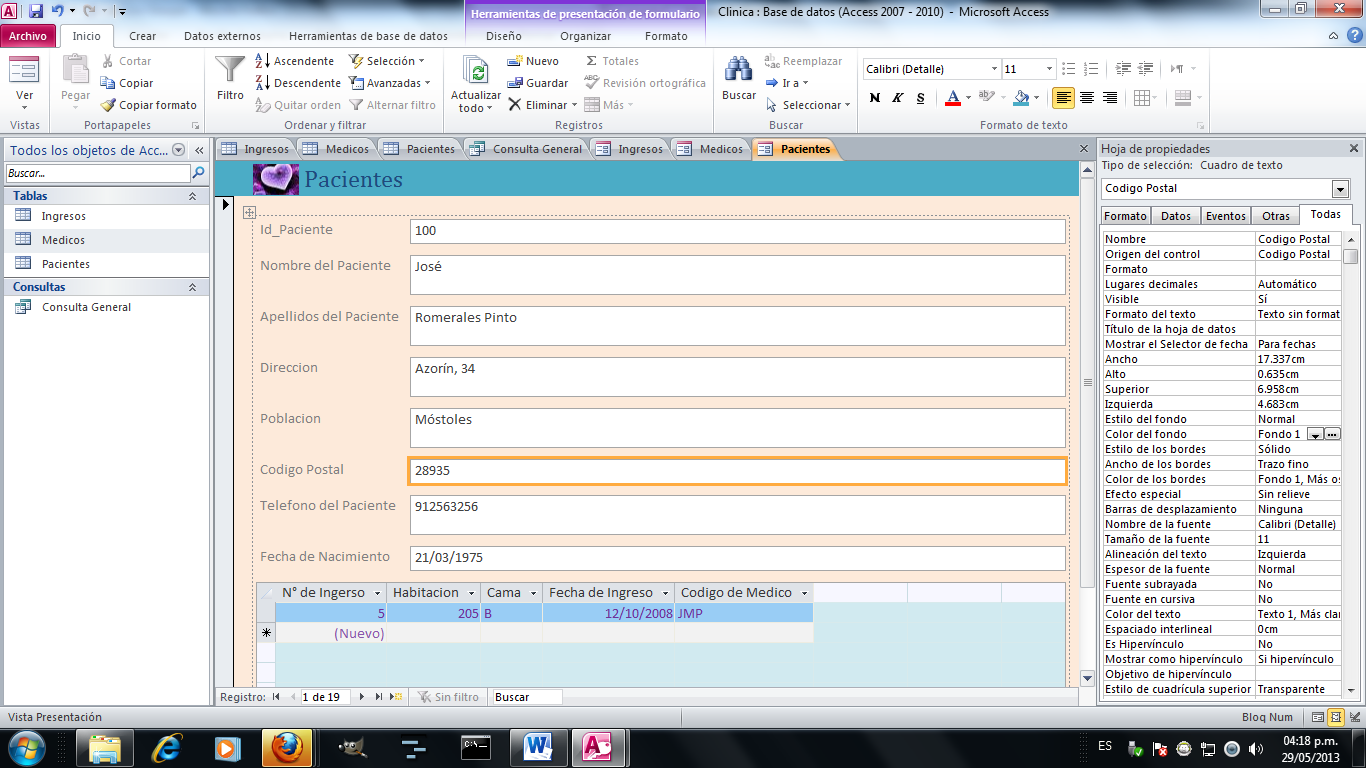Open the control selector showing Codigo Postal
This screenshot has height=768, width=1366.
[1340, 188]
